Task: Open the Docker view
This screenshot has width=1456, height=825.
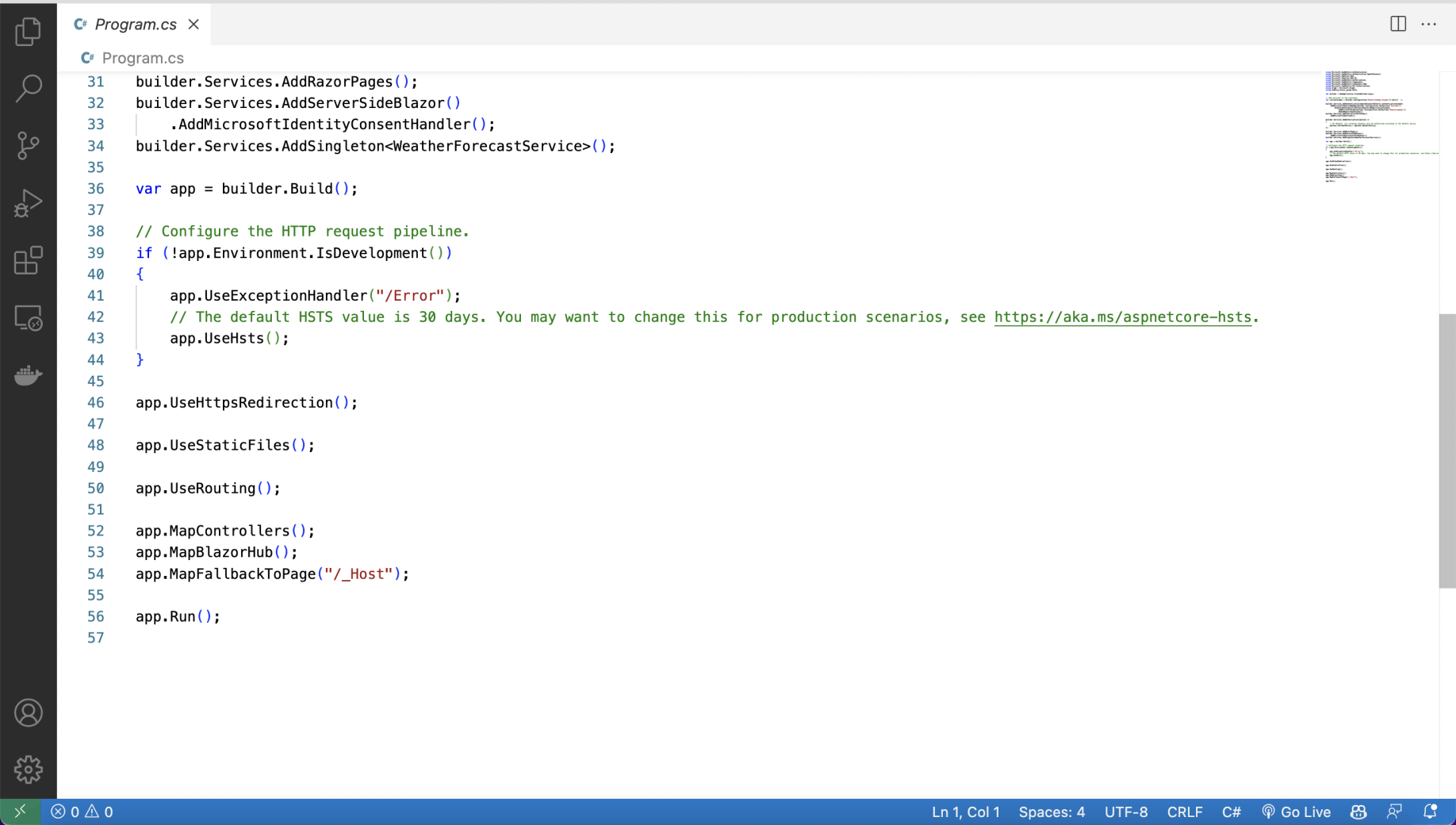Action: [29, 375]
